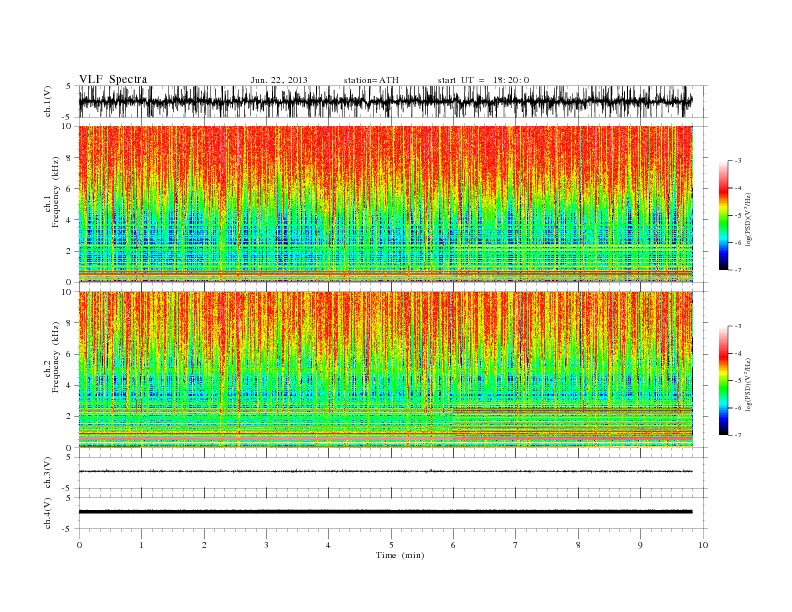The width and height of the screenshot is (792, 612).
Task: Click the '10' label on the time axis
Action: 703,545
